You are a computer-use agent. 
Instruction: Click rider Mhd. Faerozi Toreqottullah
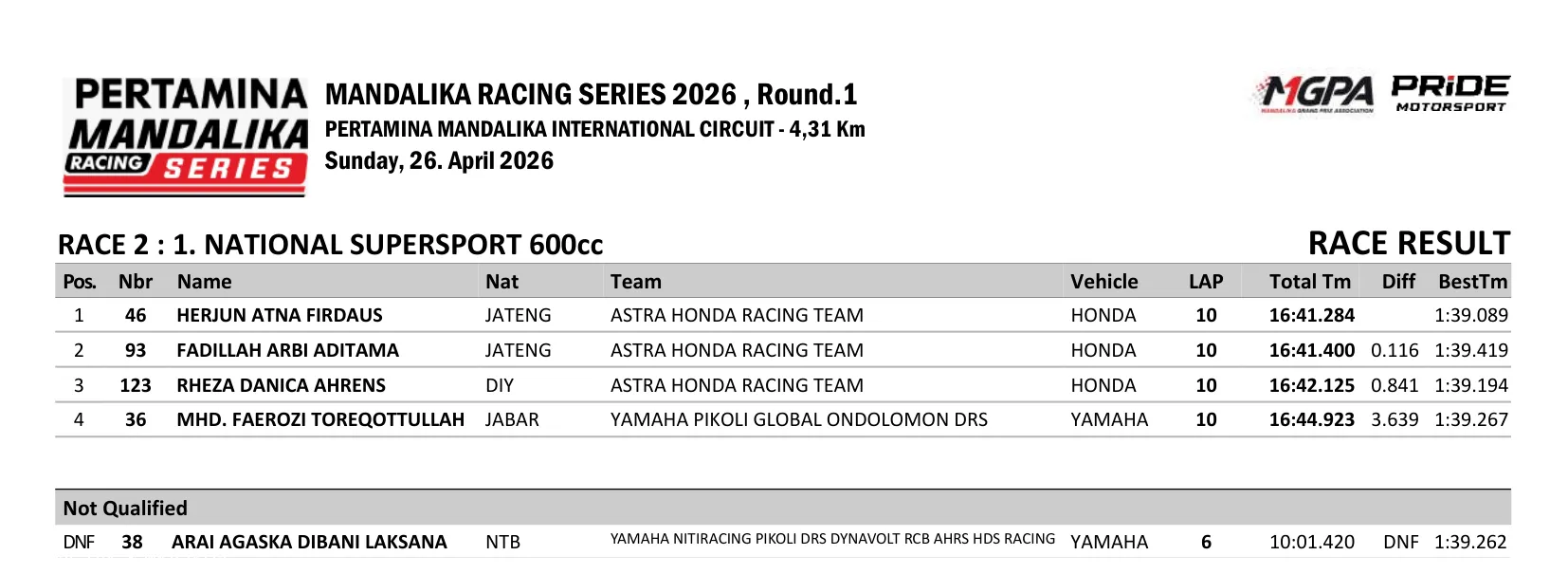pos(320,419)
